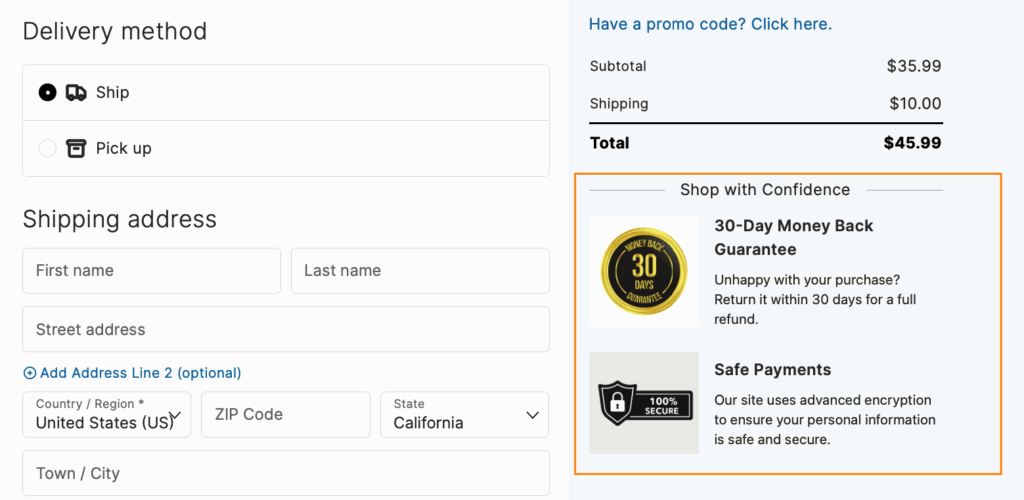The image size is (1024, 500).
Task: Click the ZIP Code input
Action: (x=285, y=414)
